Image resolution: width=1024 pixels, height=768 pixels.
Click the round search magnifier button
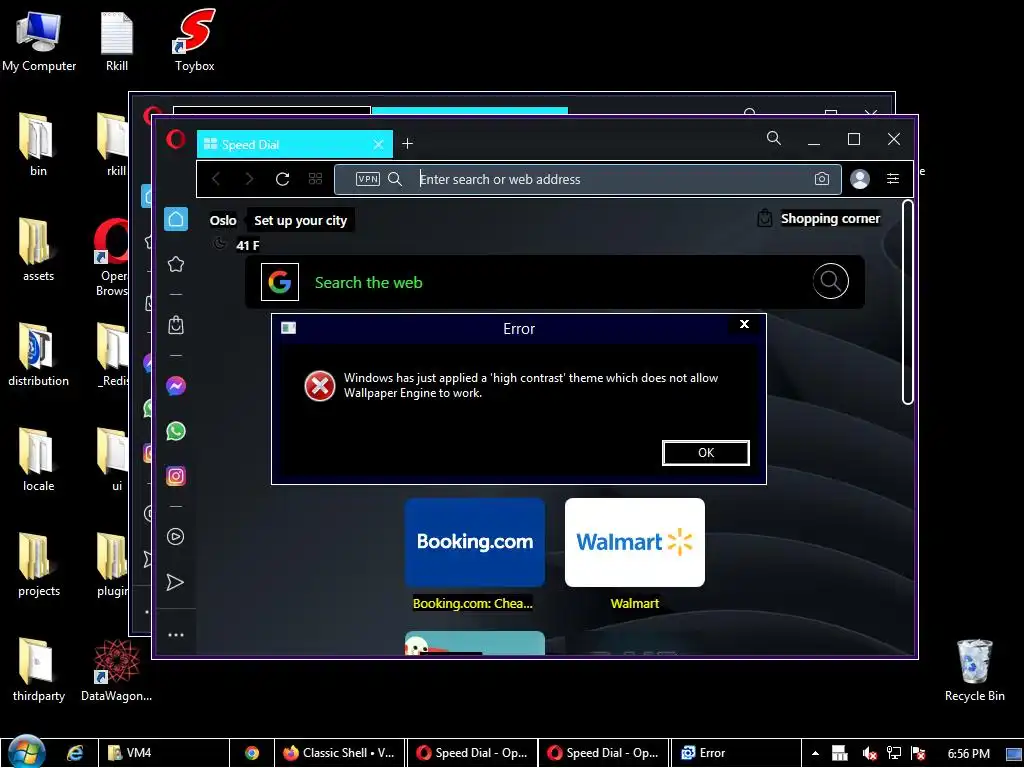pos(831,281)
